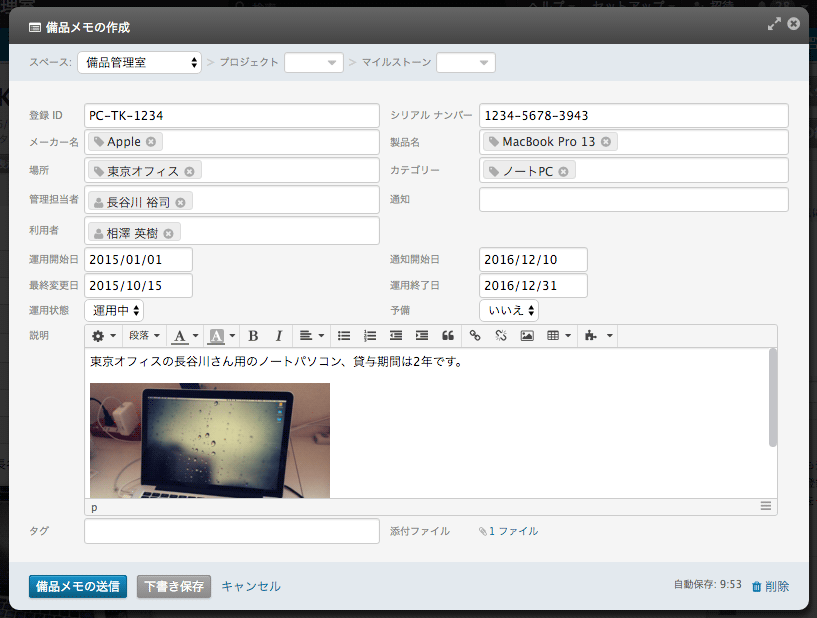
Task: Toggle bold formatting in editor toolbar
Action: (253, 336)
